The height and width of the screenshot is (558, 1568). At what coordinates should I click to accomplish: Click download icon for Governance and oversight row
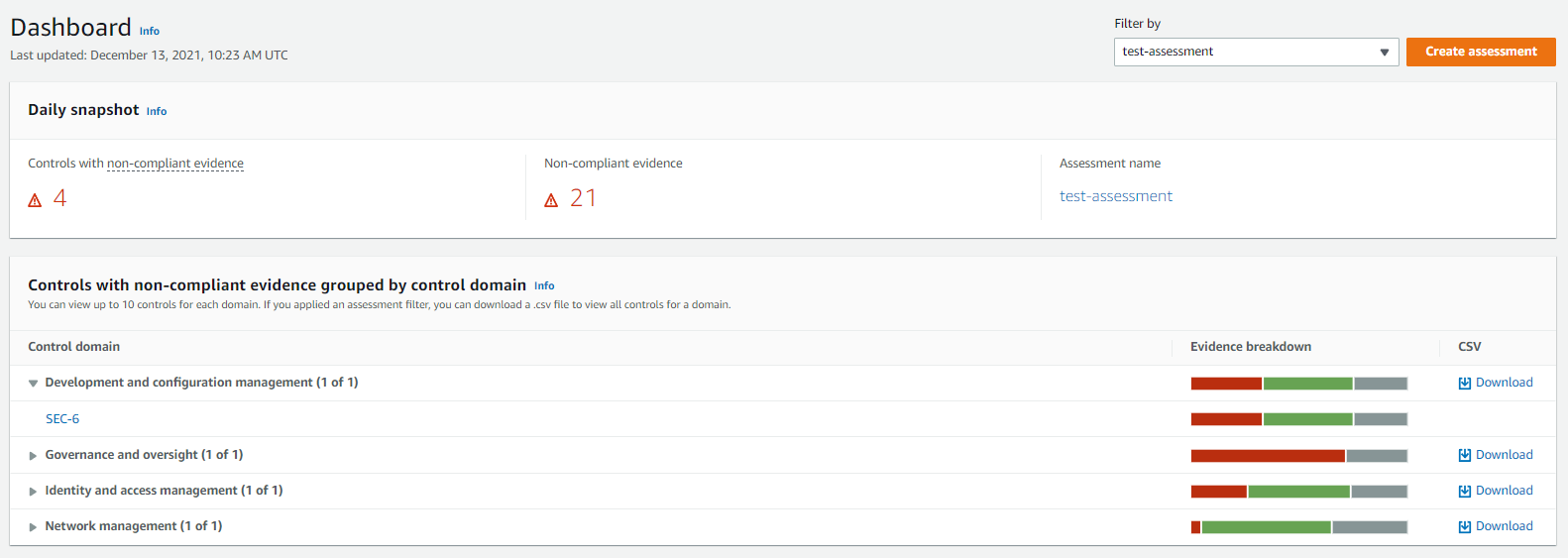click(1465, 456)
